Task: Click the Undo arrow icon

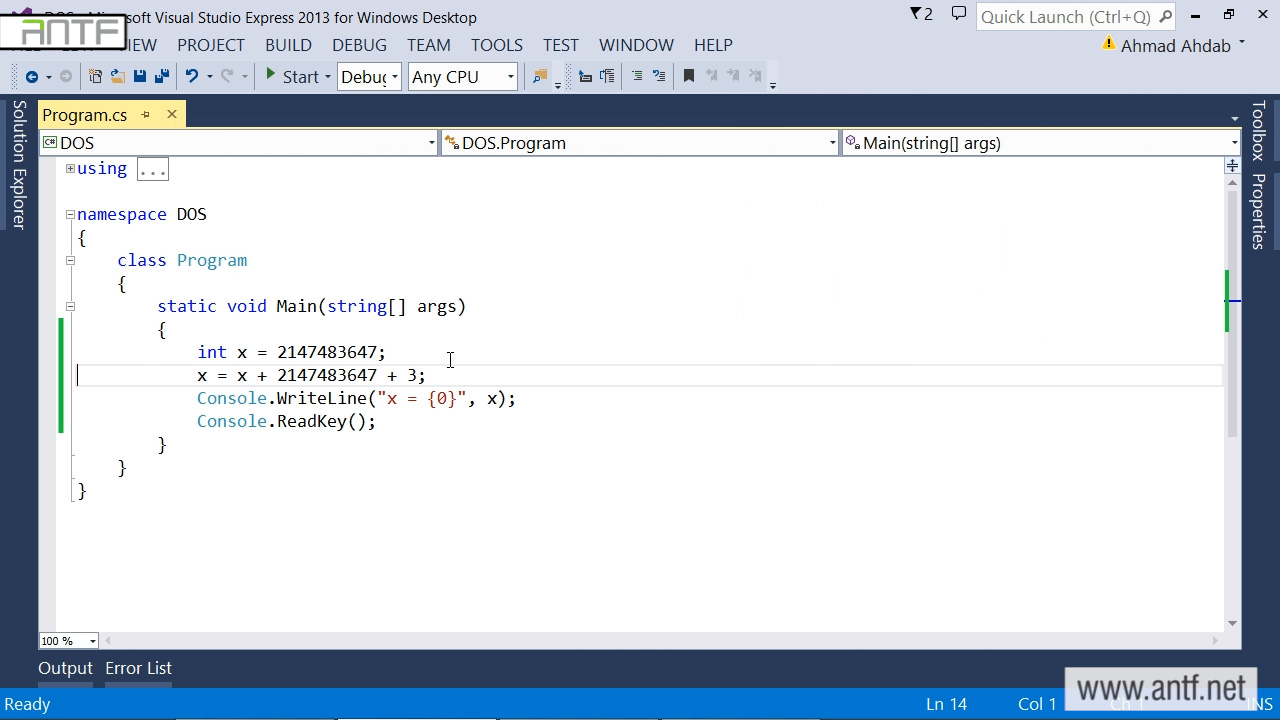Action: (191, 77)
